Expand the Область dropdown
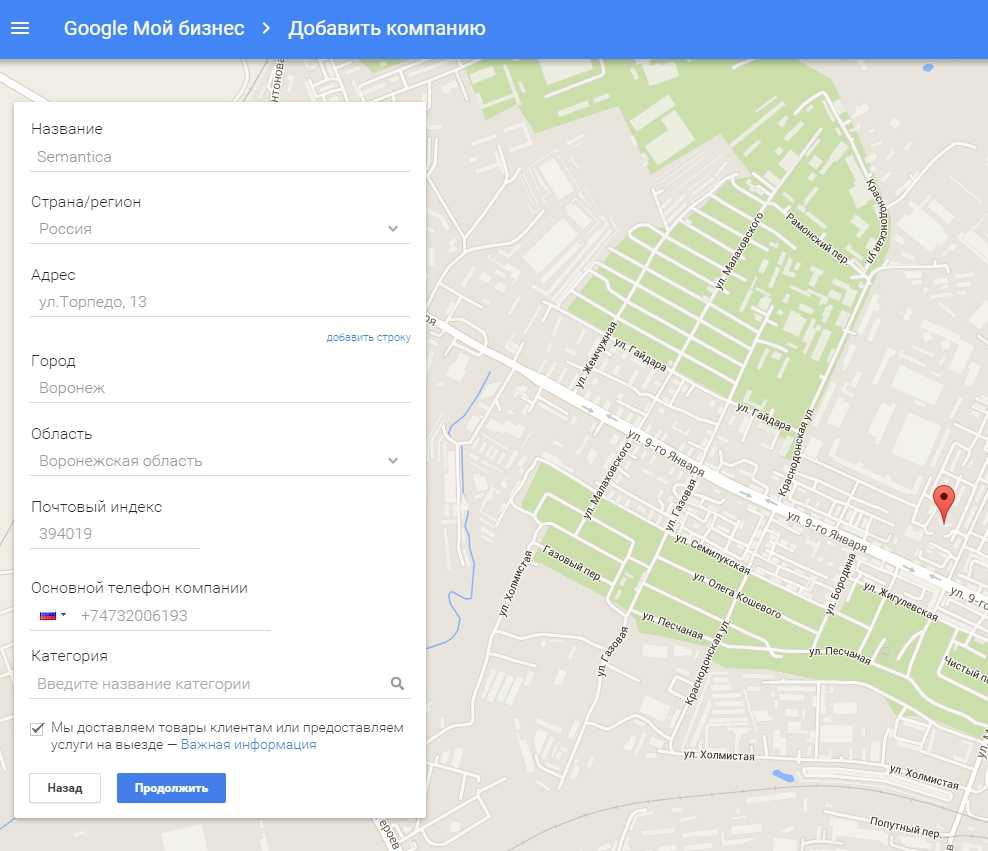The width and height of the screenshot is (988, 851). coord(392,461)
